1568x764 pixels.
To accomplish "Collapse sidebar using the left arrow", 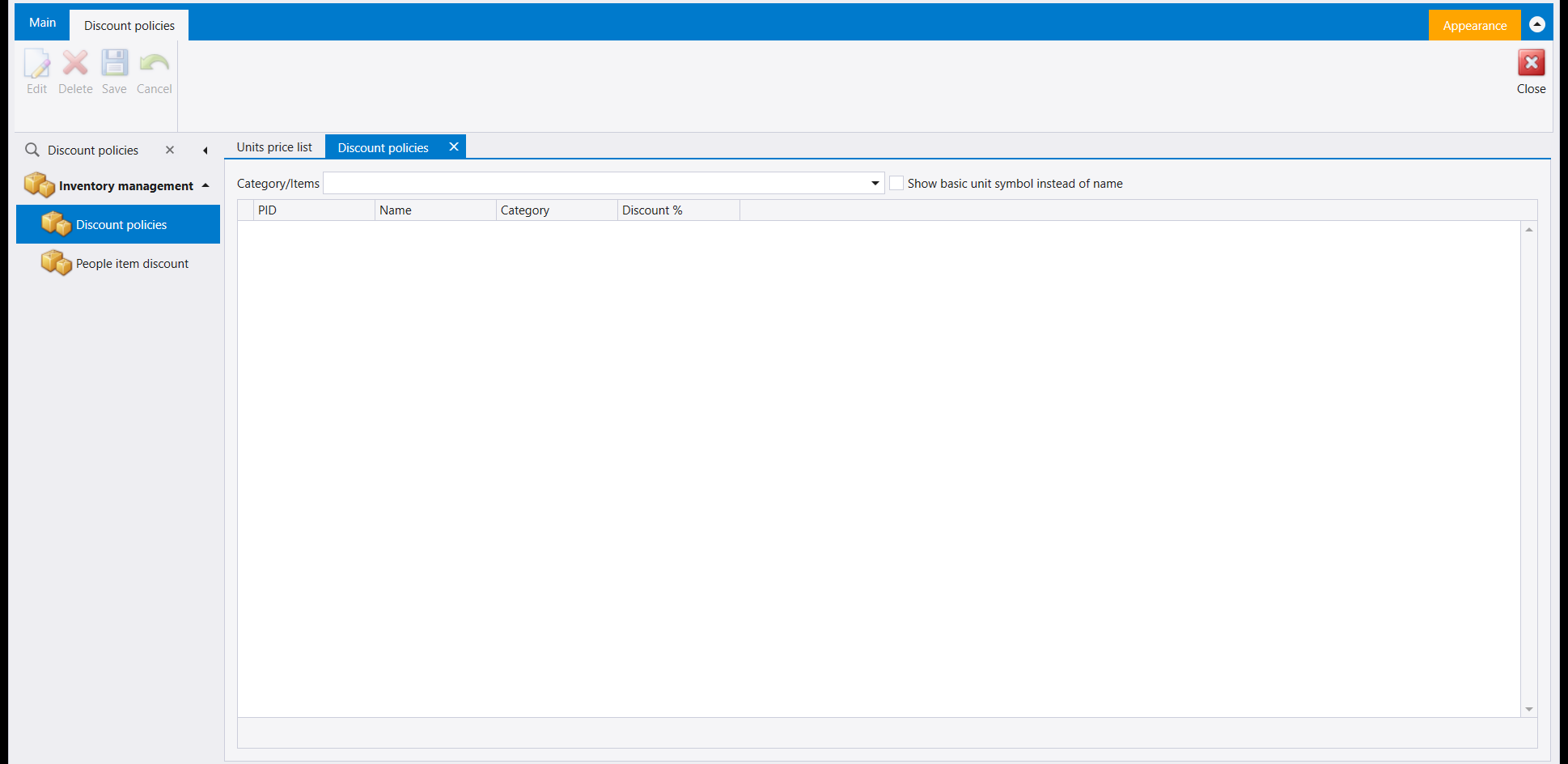I will 206,151.
